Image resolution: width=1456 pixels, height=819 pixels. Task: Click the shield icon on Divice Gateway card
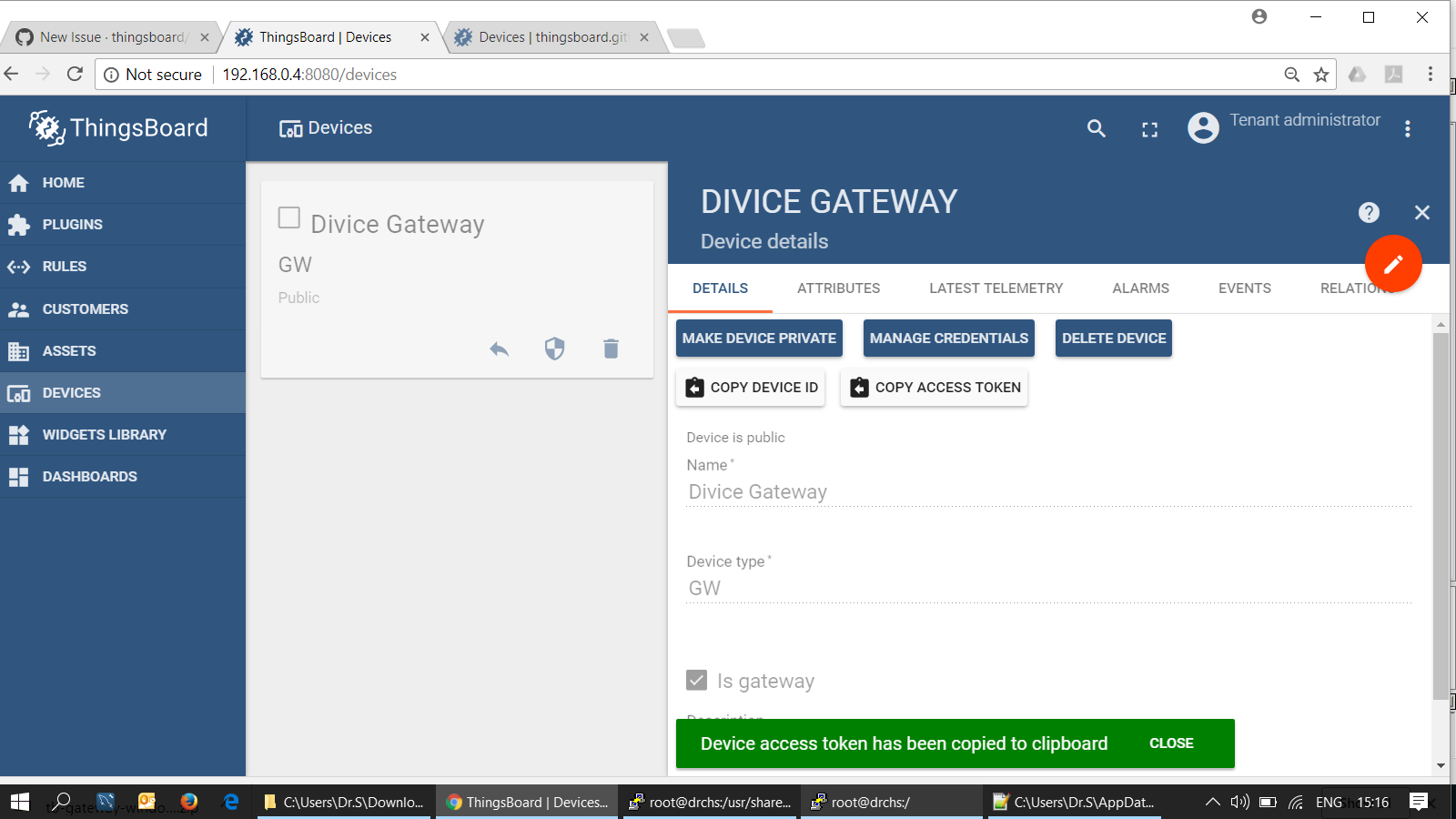554,349
